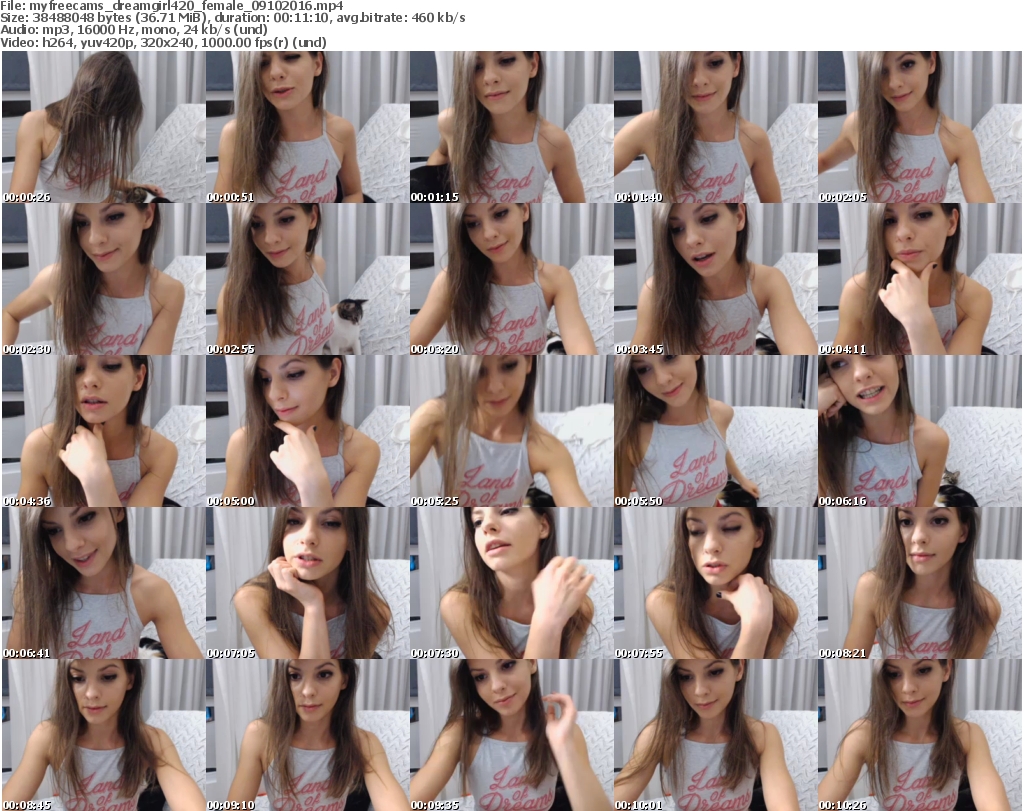Open the frame stamped 00:01:15
Viewport: 1024px width, 811px height.
click(x=511, y=127)
